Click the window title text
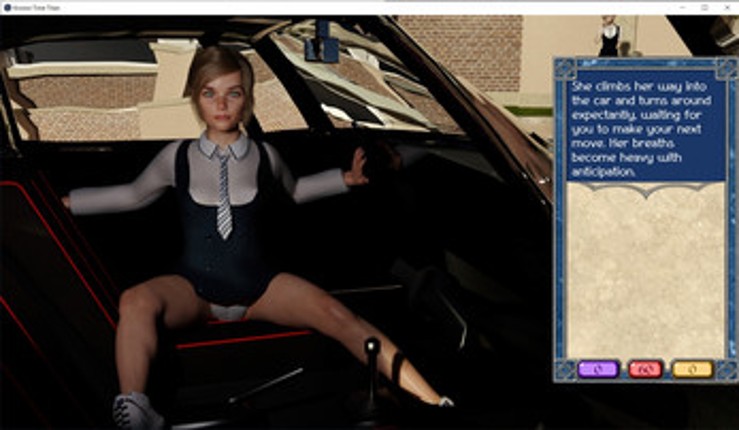 [41, 7]
